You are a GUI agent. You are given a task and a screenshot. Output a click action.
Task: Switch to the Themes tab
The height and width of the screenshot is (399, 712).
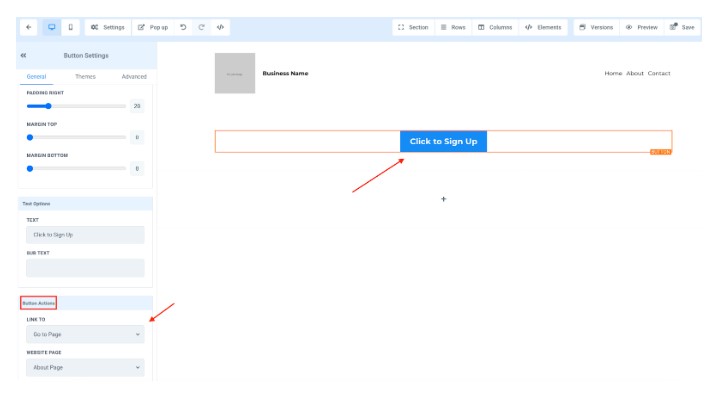(x=85, y=77)
